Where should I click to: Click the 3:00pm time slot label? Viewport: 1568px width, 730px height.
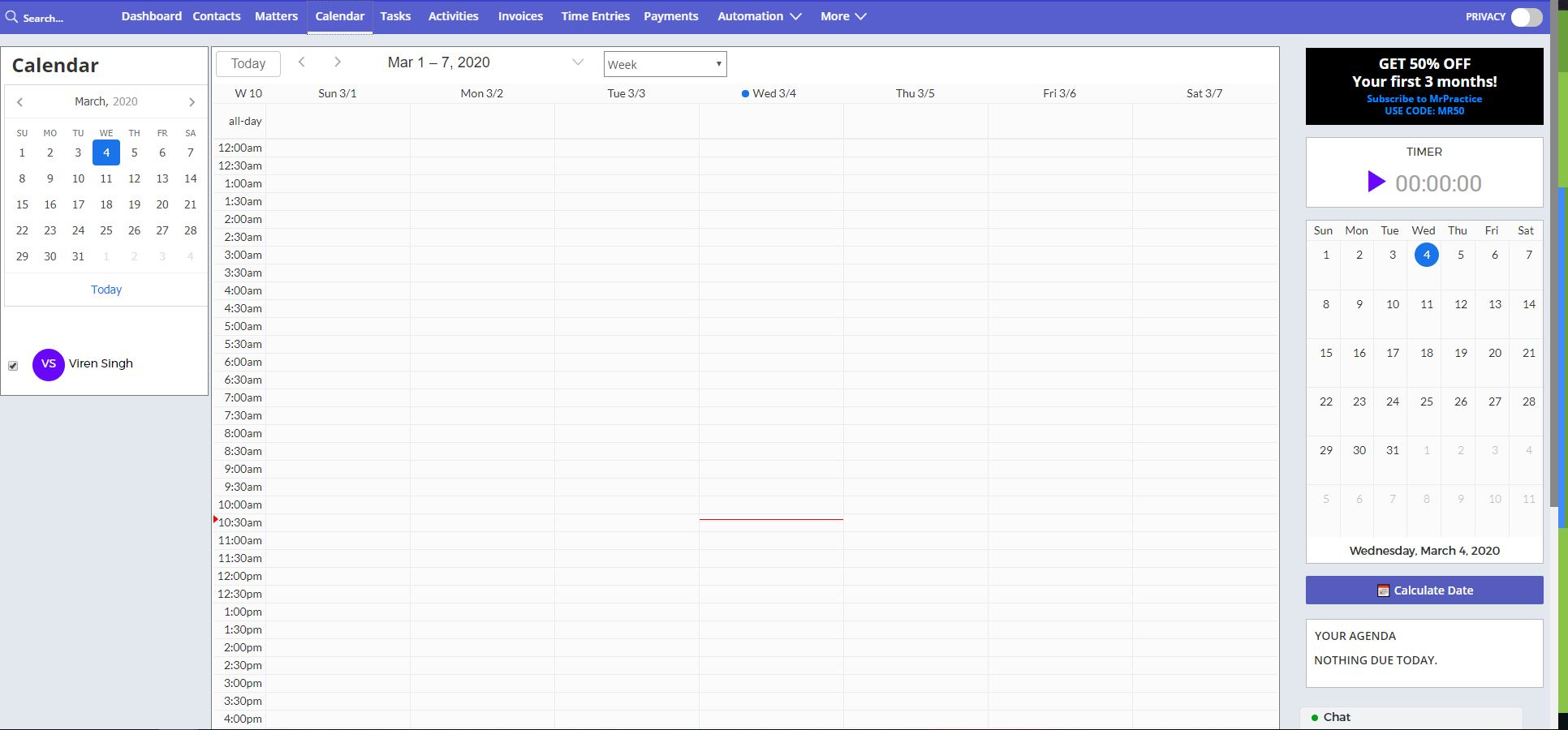pyautogui.click(x=243, y=683)
